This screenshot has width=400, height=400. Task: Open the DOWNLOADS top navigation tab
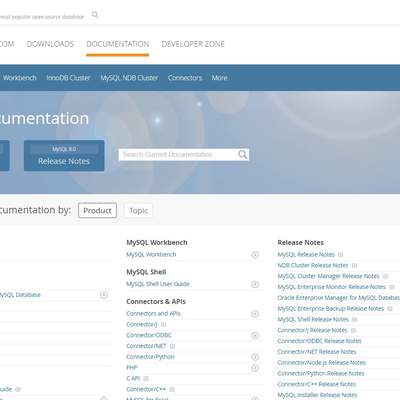[x=50, y=44]
